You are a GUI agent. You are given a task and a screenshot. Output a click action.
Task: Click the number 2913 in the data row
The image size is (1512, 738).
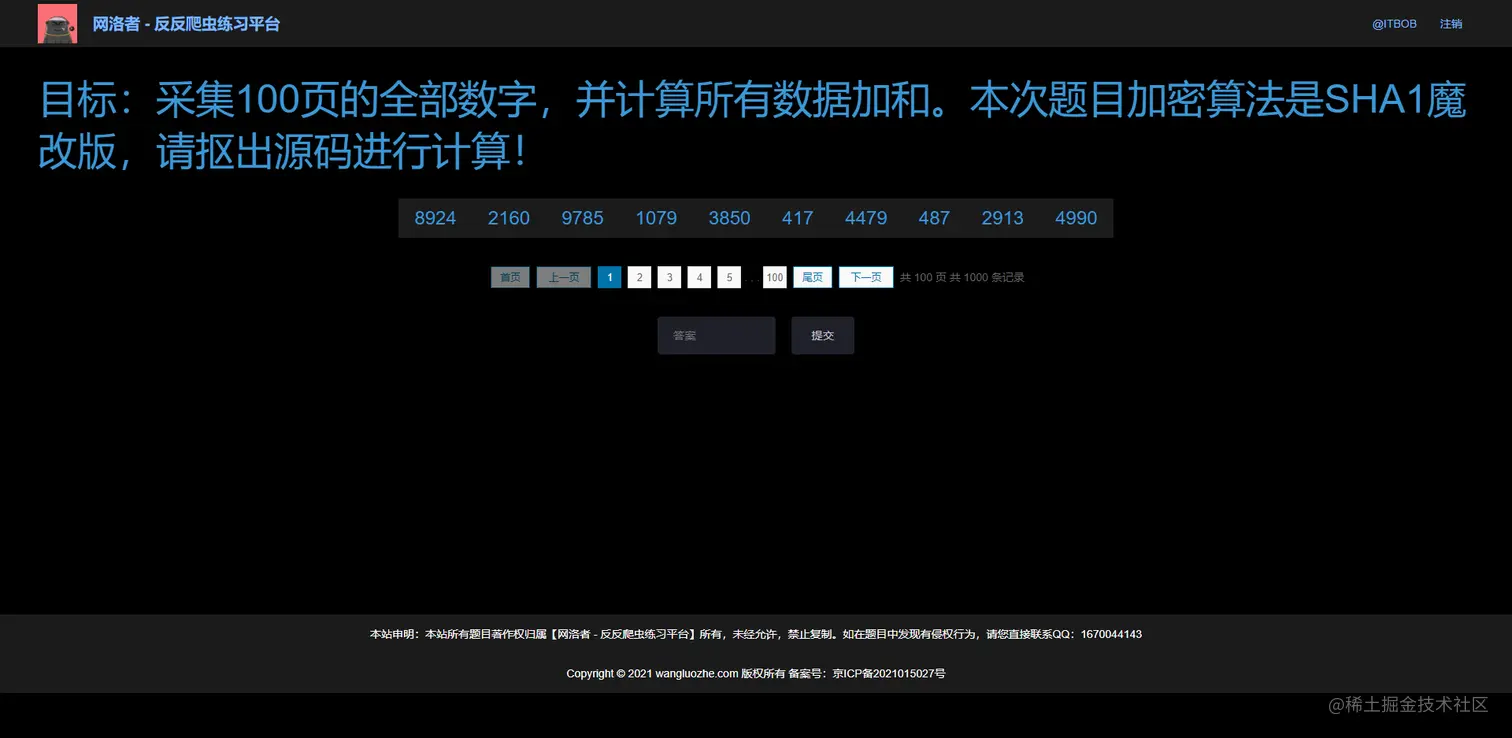point(1003,218)
